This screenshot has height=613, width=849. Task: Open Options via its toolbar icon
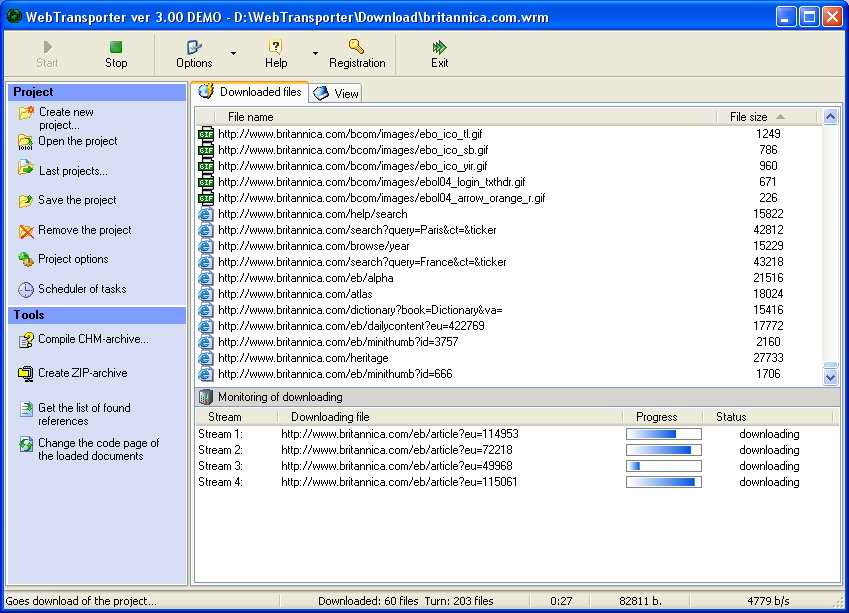click(194, 47)
